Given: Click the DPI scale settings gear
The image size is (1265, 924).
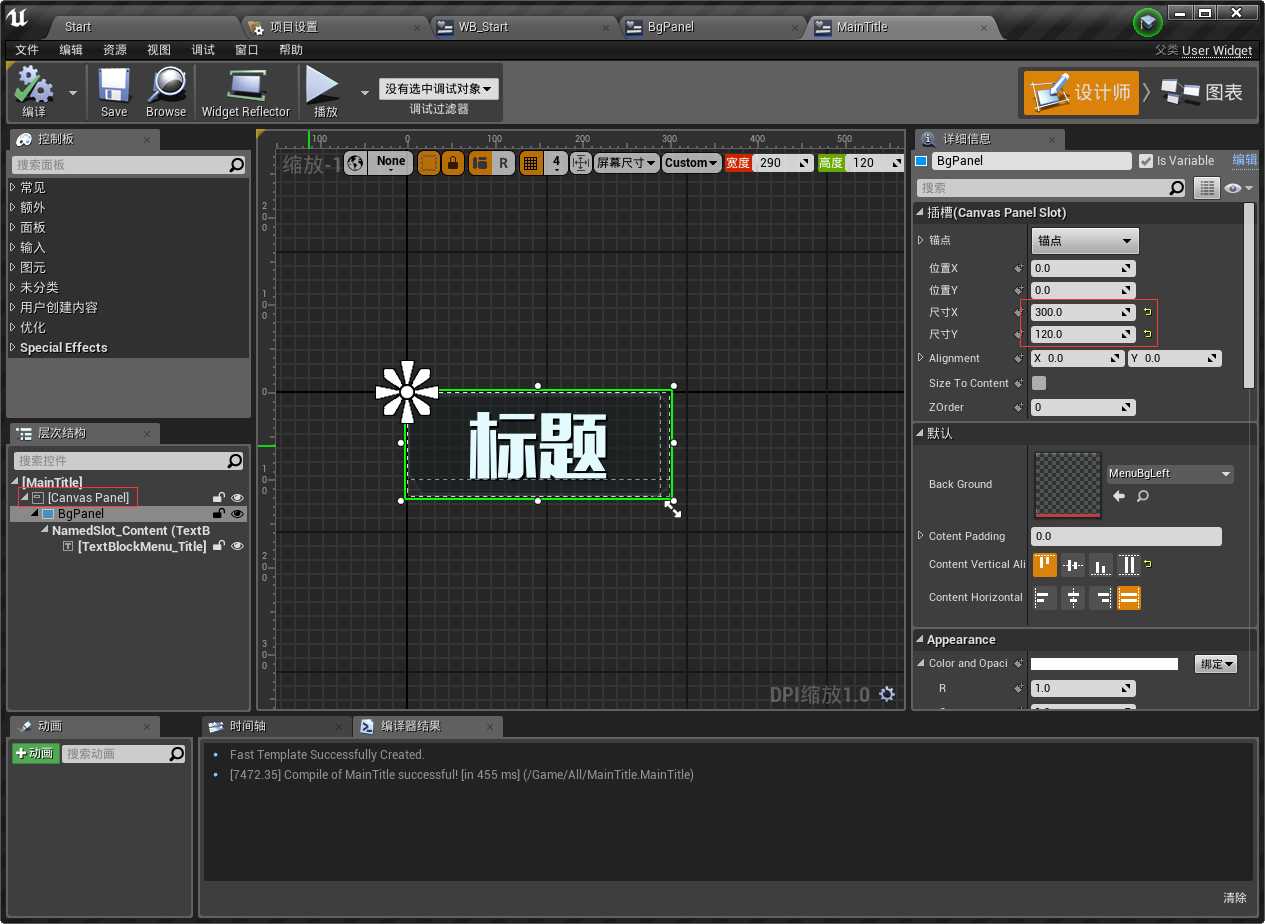Looking at the screenshot, I should coord(886,694).
